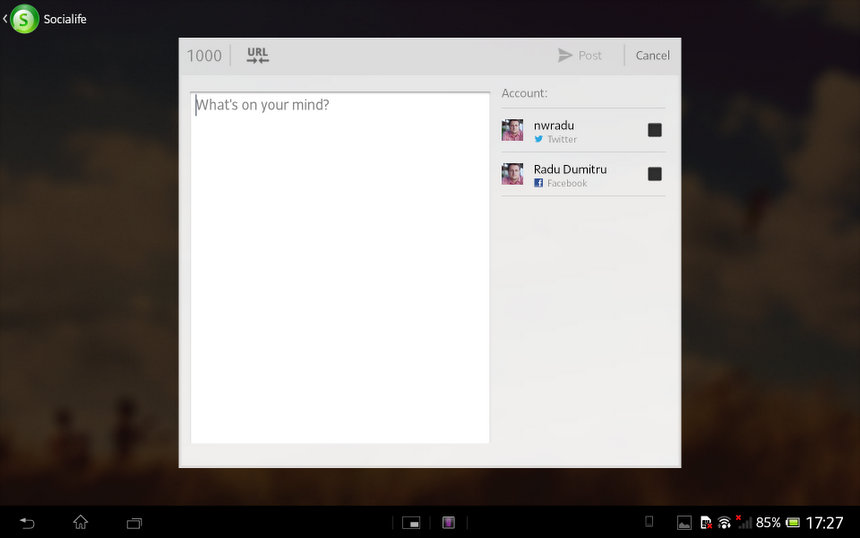Check the nwradu Twitter account checkbox
This screenshot has height=538, width=860.
(654, 130)
